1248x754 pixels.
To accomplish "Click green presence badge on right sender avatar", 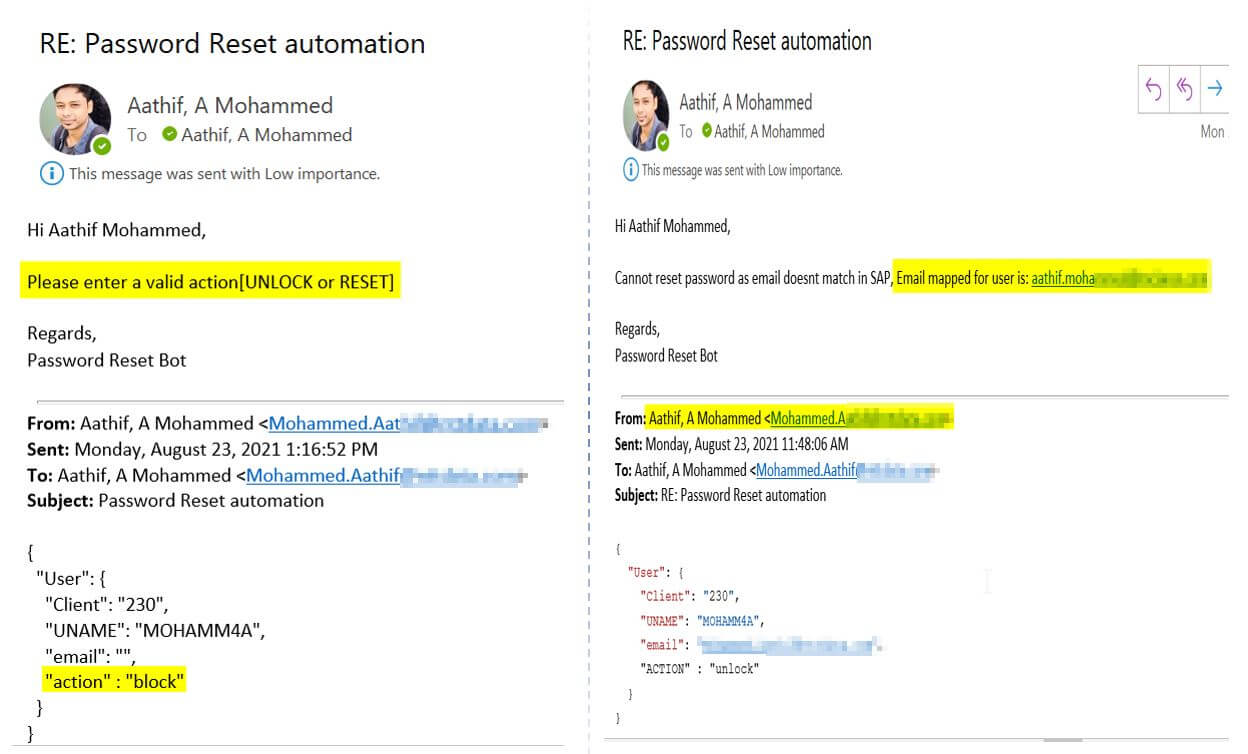I will (663, 143).
